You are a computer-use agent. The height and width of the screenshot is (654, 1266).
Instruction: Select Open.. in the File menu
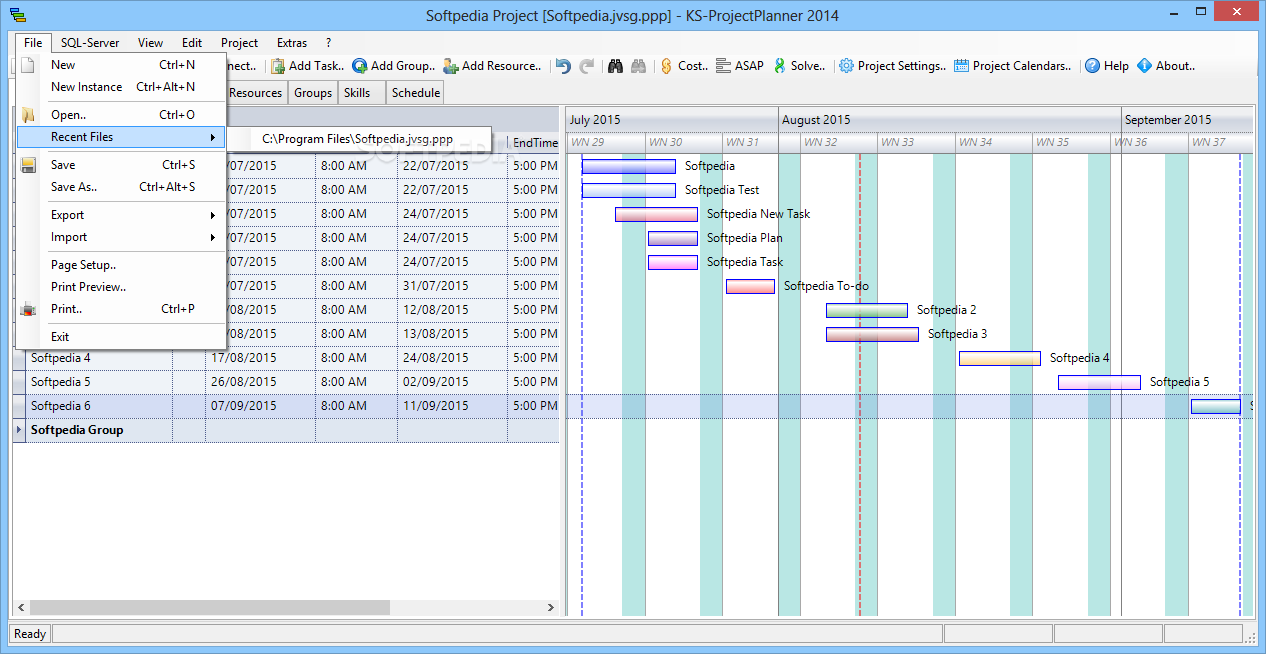pyautogui.click(x=121, y=115)
